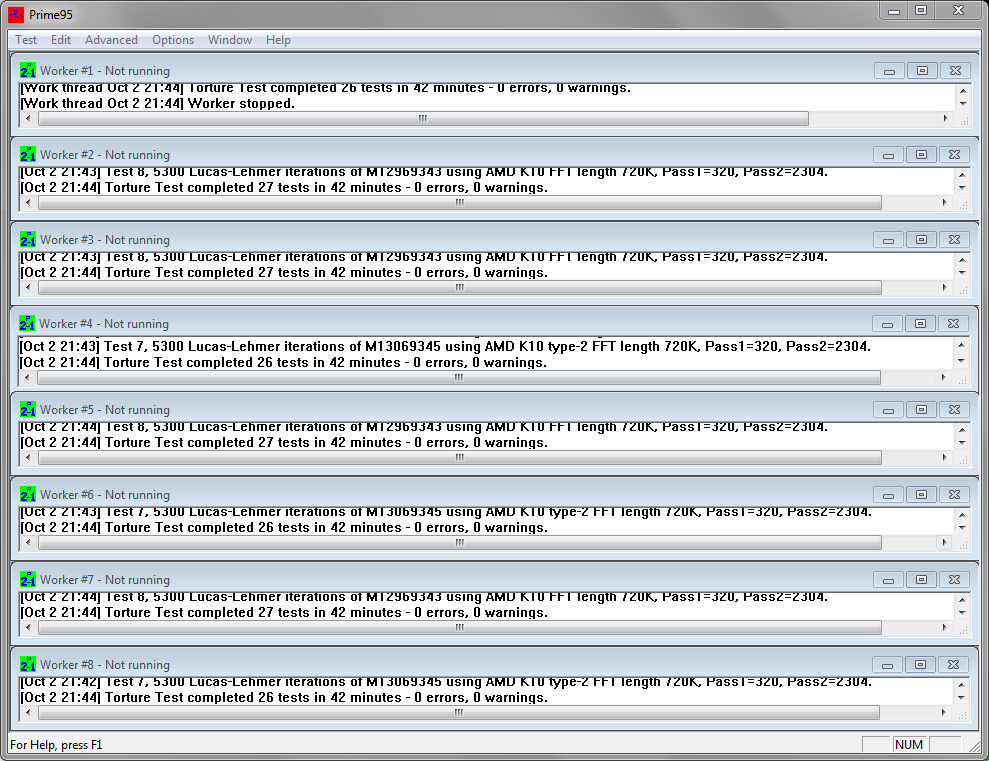Click Worker #6 'Torture Test completed 26 tests' line

point(284,527)
